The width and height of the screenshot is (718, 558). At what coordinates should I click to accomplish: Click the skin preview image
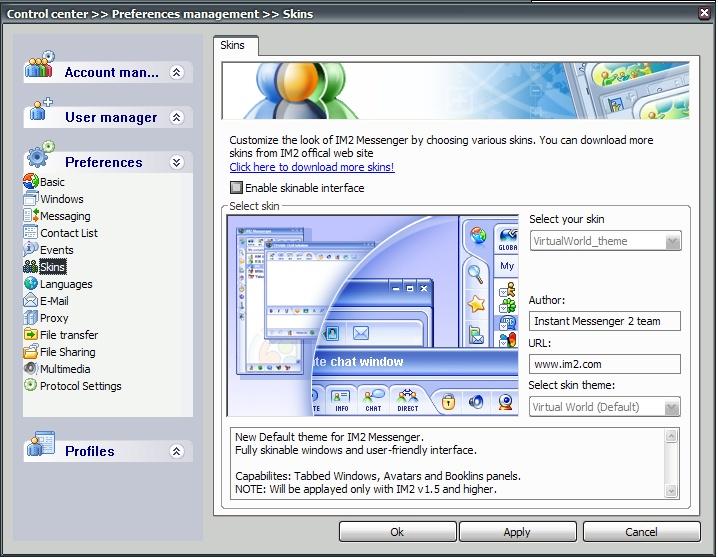click(x=373, y=315)
